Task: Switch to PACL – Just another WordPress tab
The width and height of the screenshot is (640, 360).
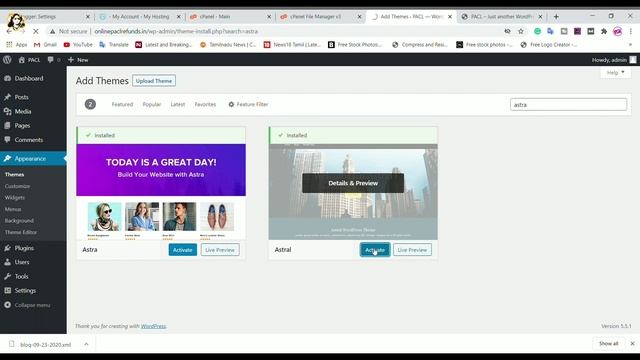Action: click(502, 17)
